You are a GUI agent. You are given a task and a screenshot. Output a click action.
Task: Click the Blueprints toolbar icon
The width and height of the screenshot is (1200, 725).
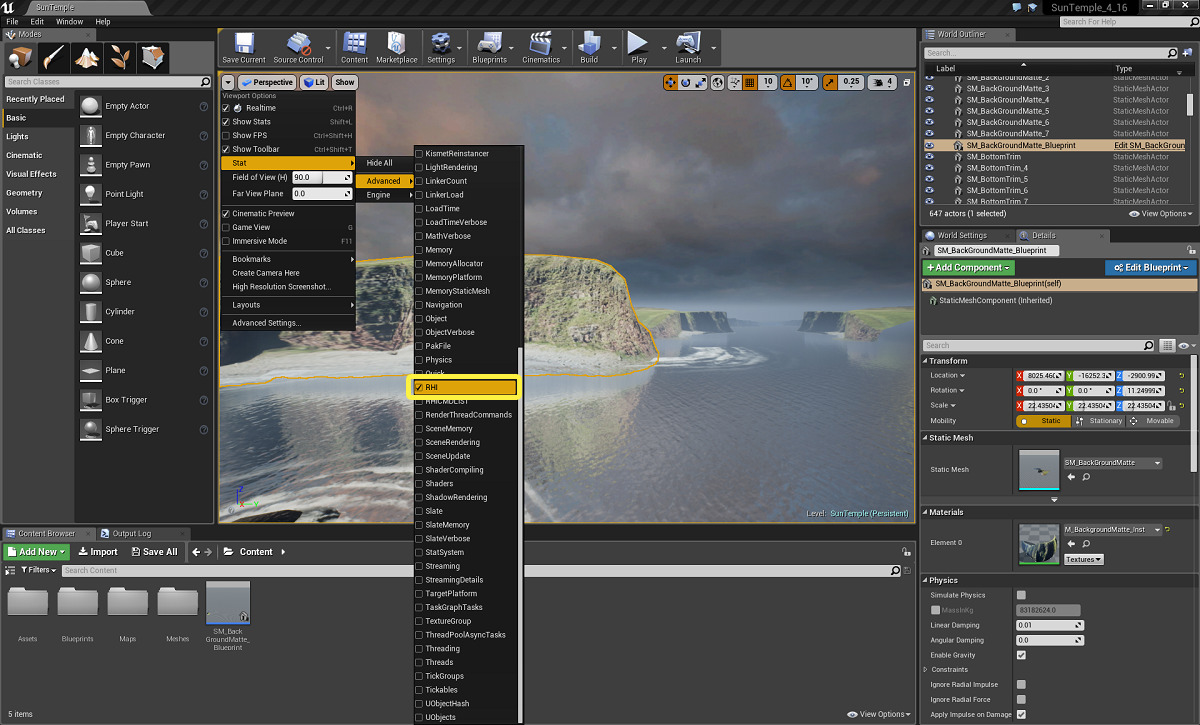click(489, 45)
